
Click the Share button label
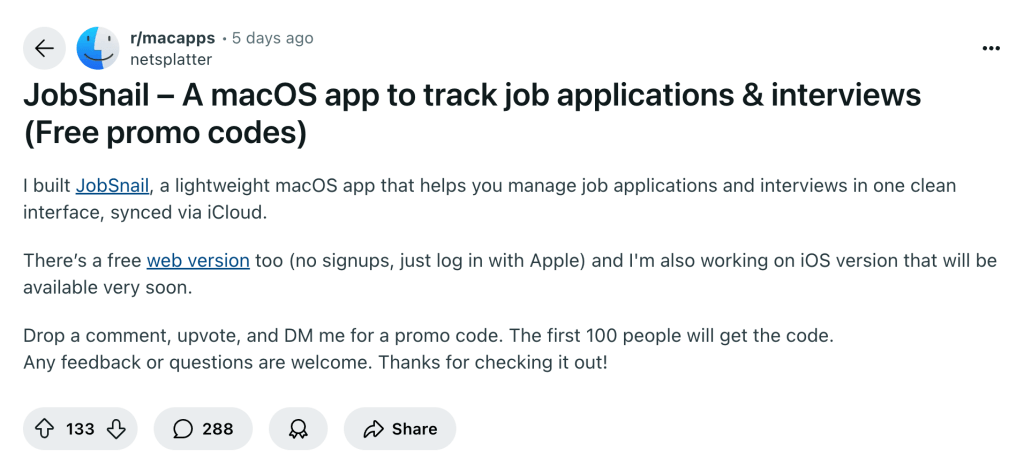(415, 429)
